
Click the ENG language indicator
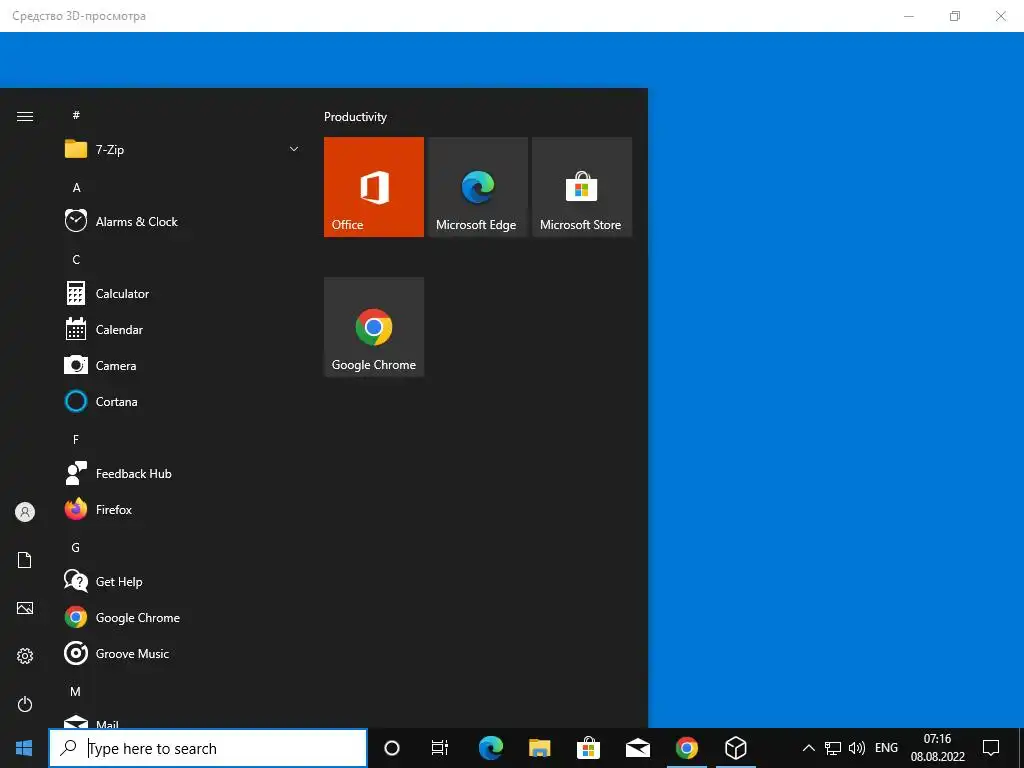point(886,748)
